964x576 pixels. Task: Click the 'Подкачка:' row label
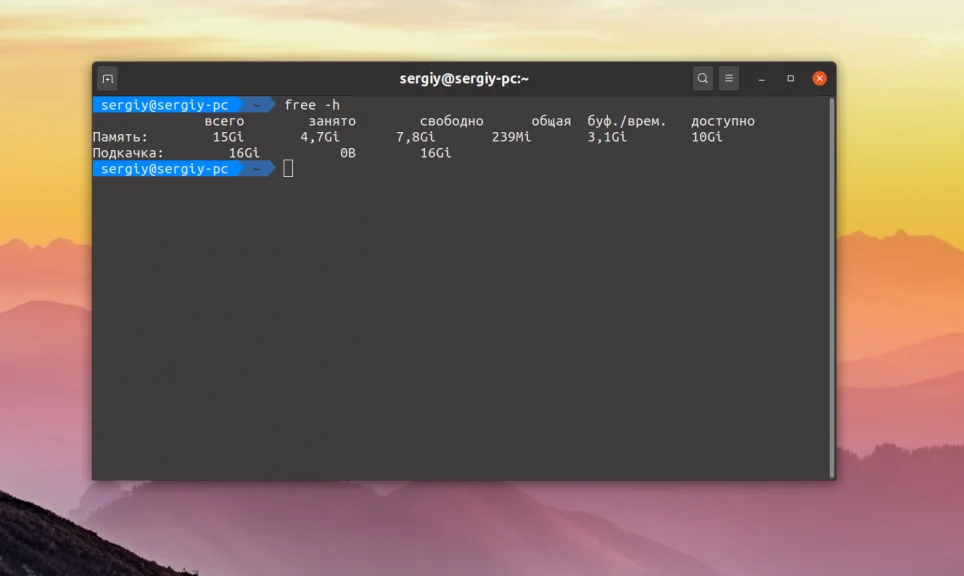coord(128,153)
